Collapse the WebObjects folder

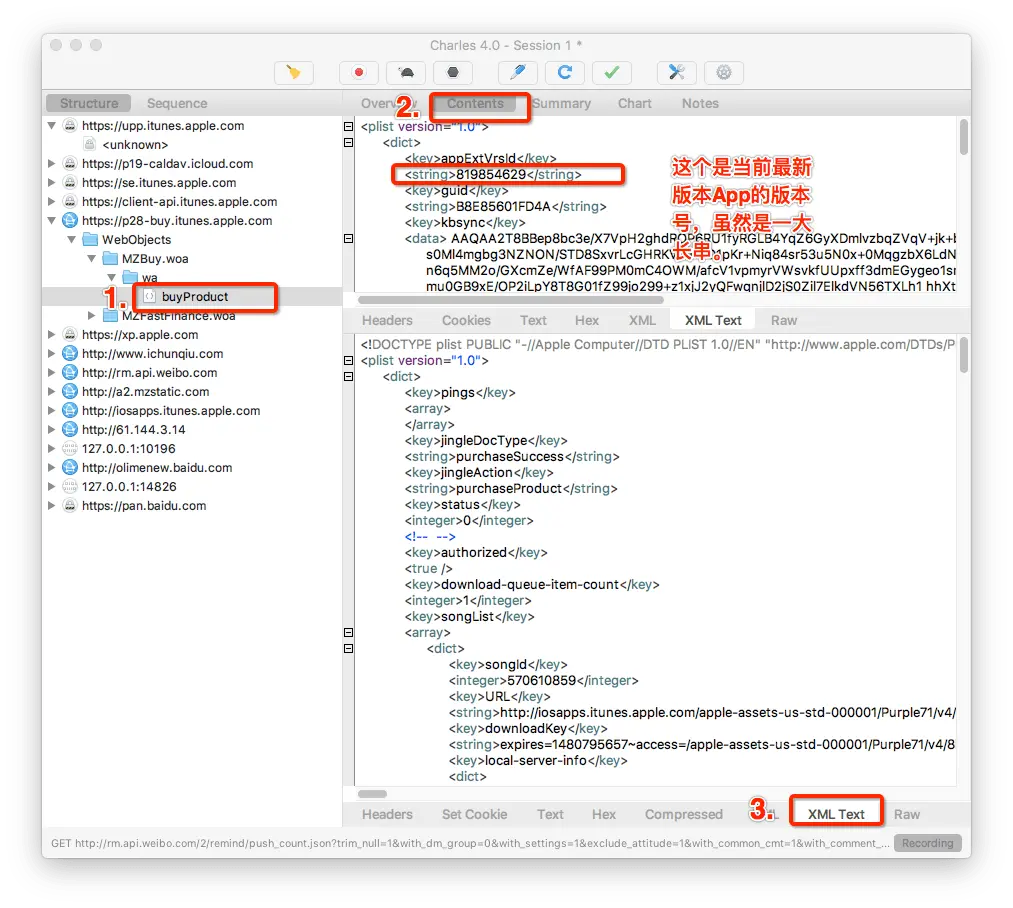coord(72,240)
